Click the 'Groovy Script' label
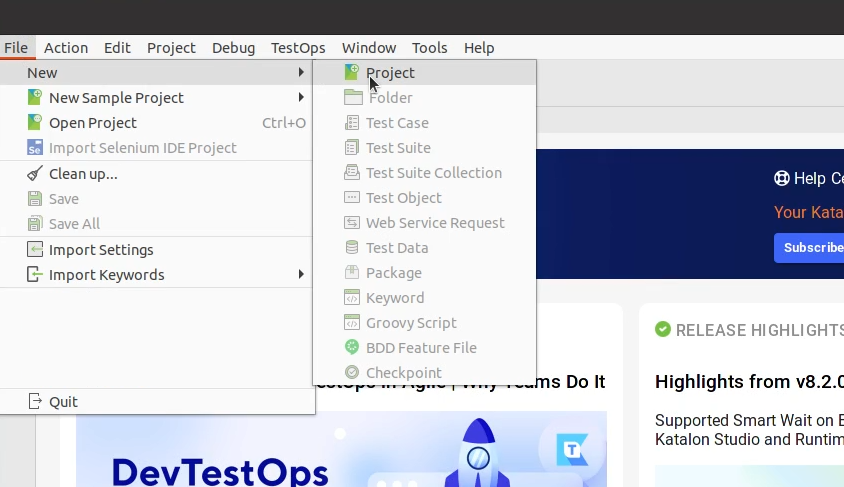This screenshot has height=487, width=844. point(411,323)
